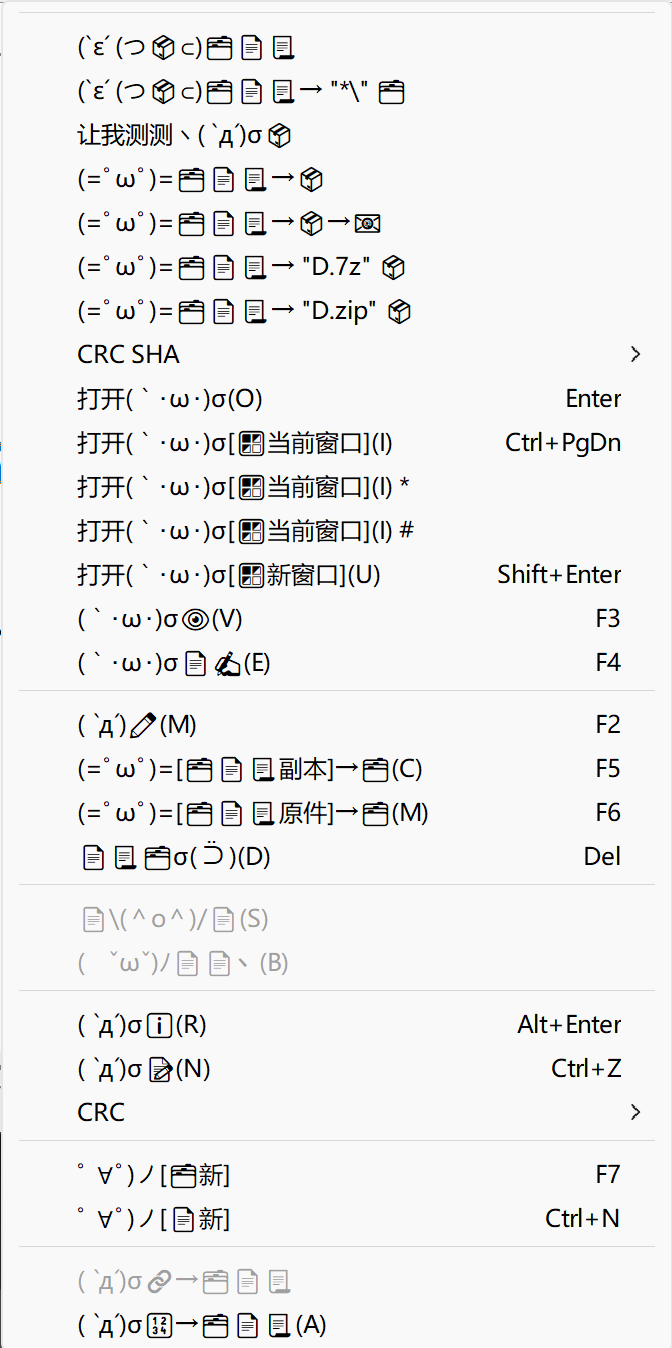Open the CRC SHA submenu entry
The width and height of the screenshot is (672, 1348).
(x=128, y=354)
